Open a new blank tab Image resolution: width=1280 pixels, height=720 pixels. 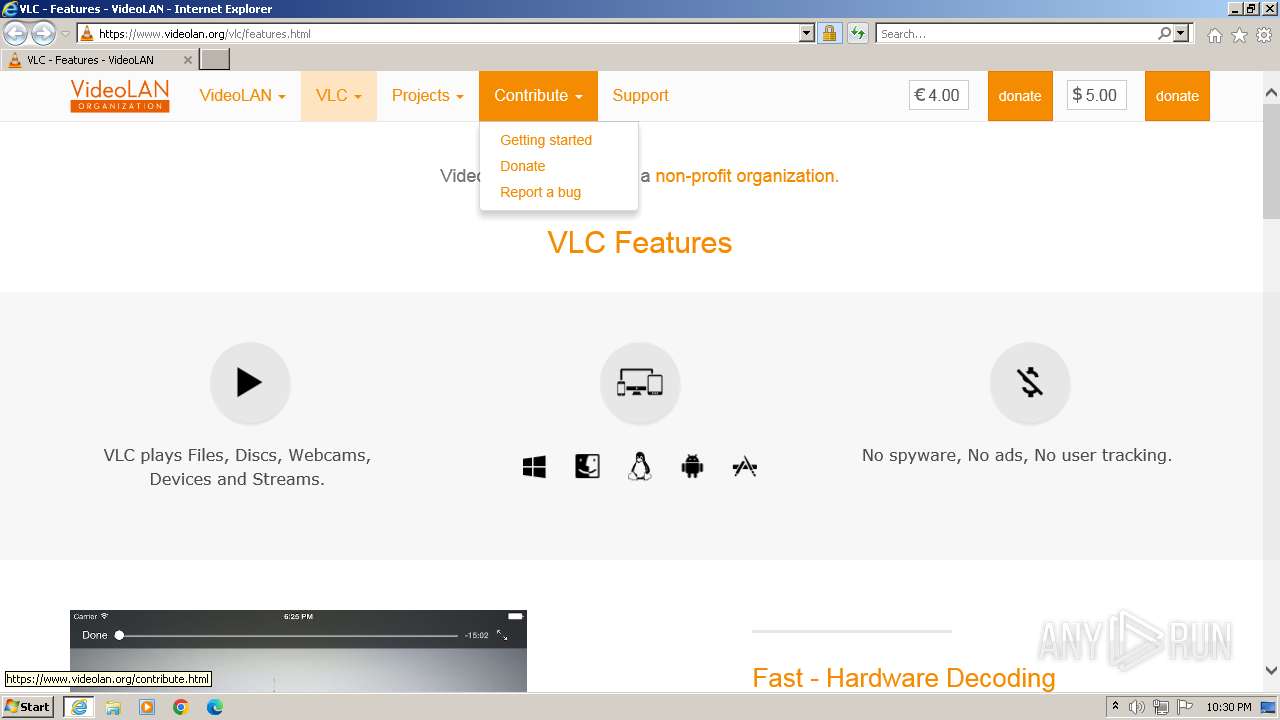pyautogui.click(x=215, y=60)
